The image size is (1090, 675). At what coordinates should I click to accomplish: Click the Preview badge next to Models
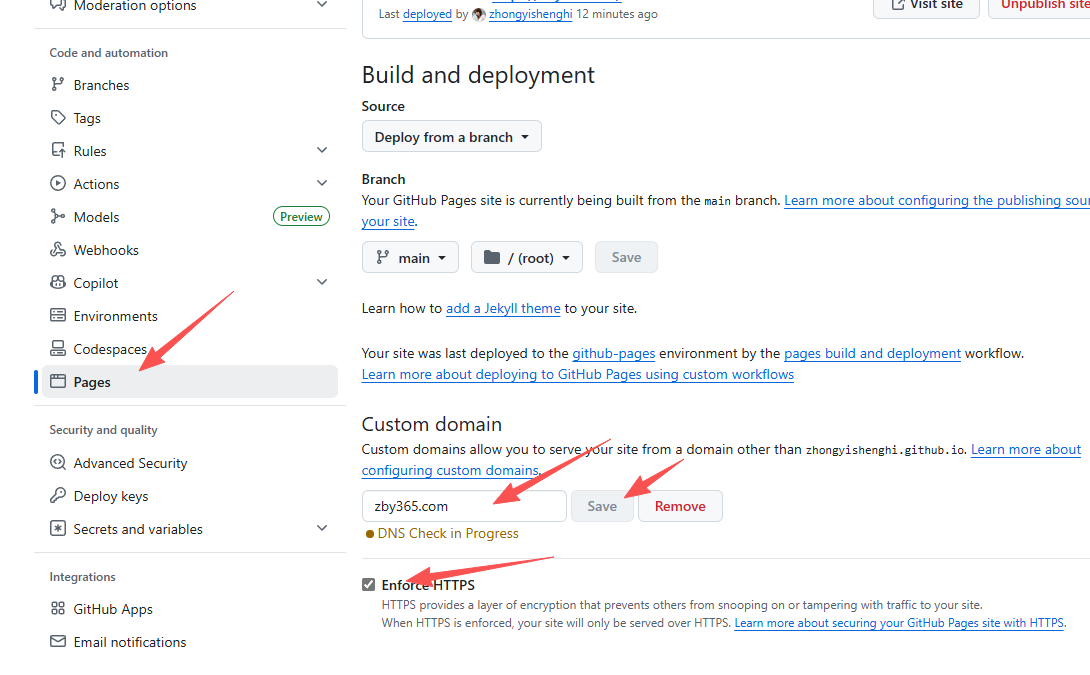(x=301, y=217)
